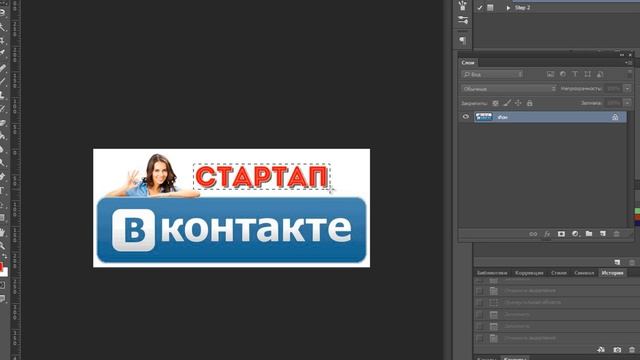The image size is (640, 360).
Task: Filter layers by shape layers icon
Action: coord(587,74)
